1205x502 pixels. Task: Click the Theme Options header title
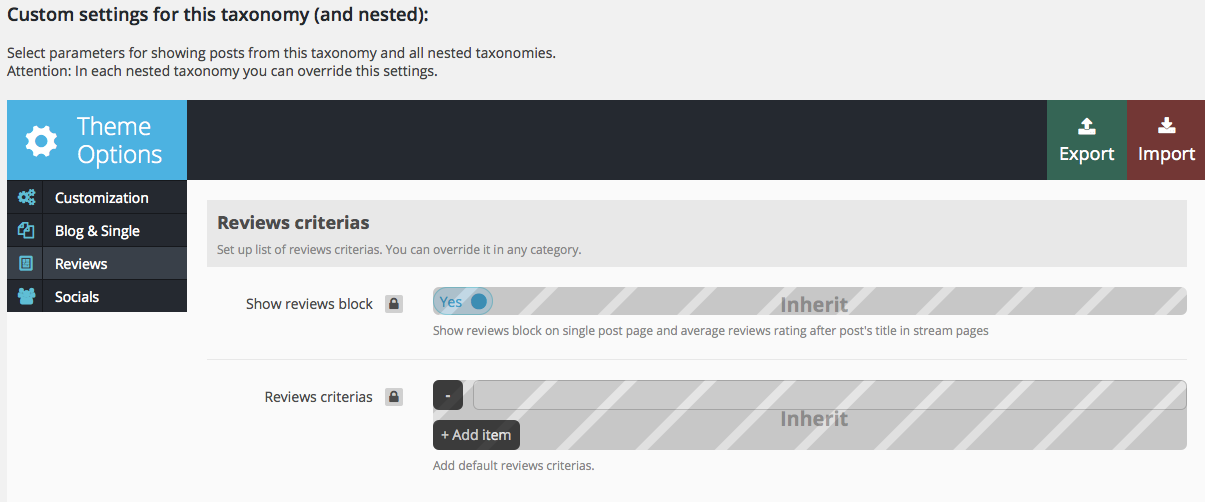120,141
